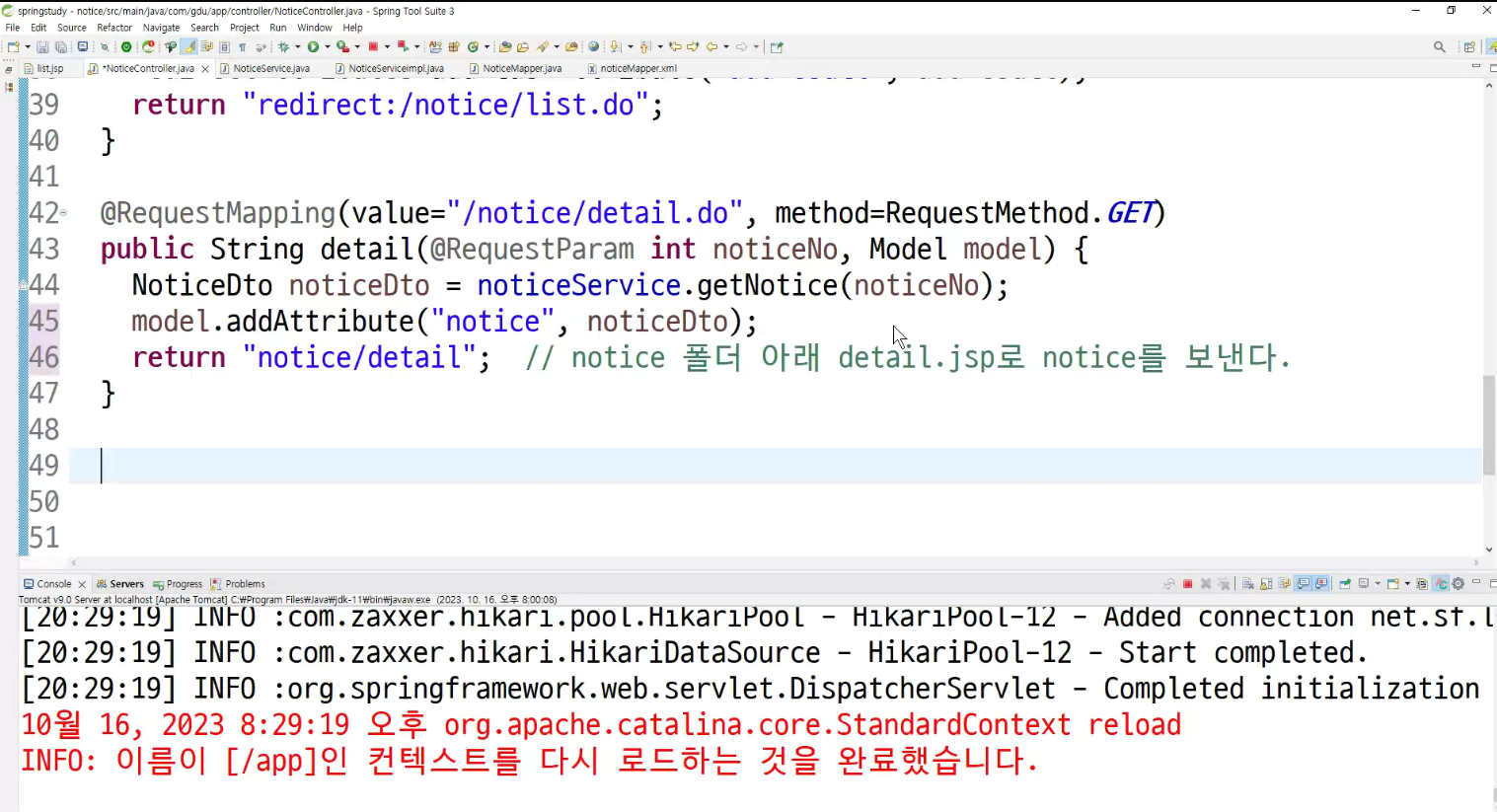Click the Open Console icon
The image size is (1497, 812).
1393,584
